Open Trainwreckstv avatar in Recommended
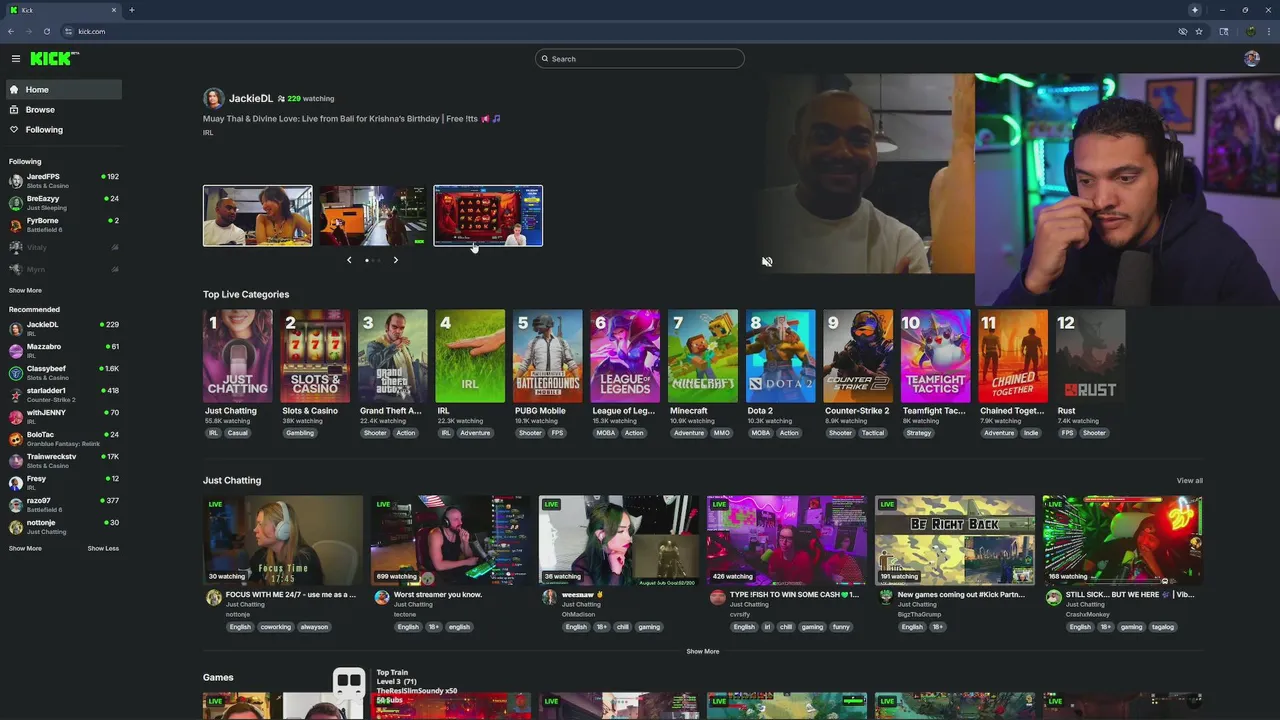 [16, 461]
